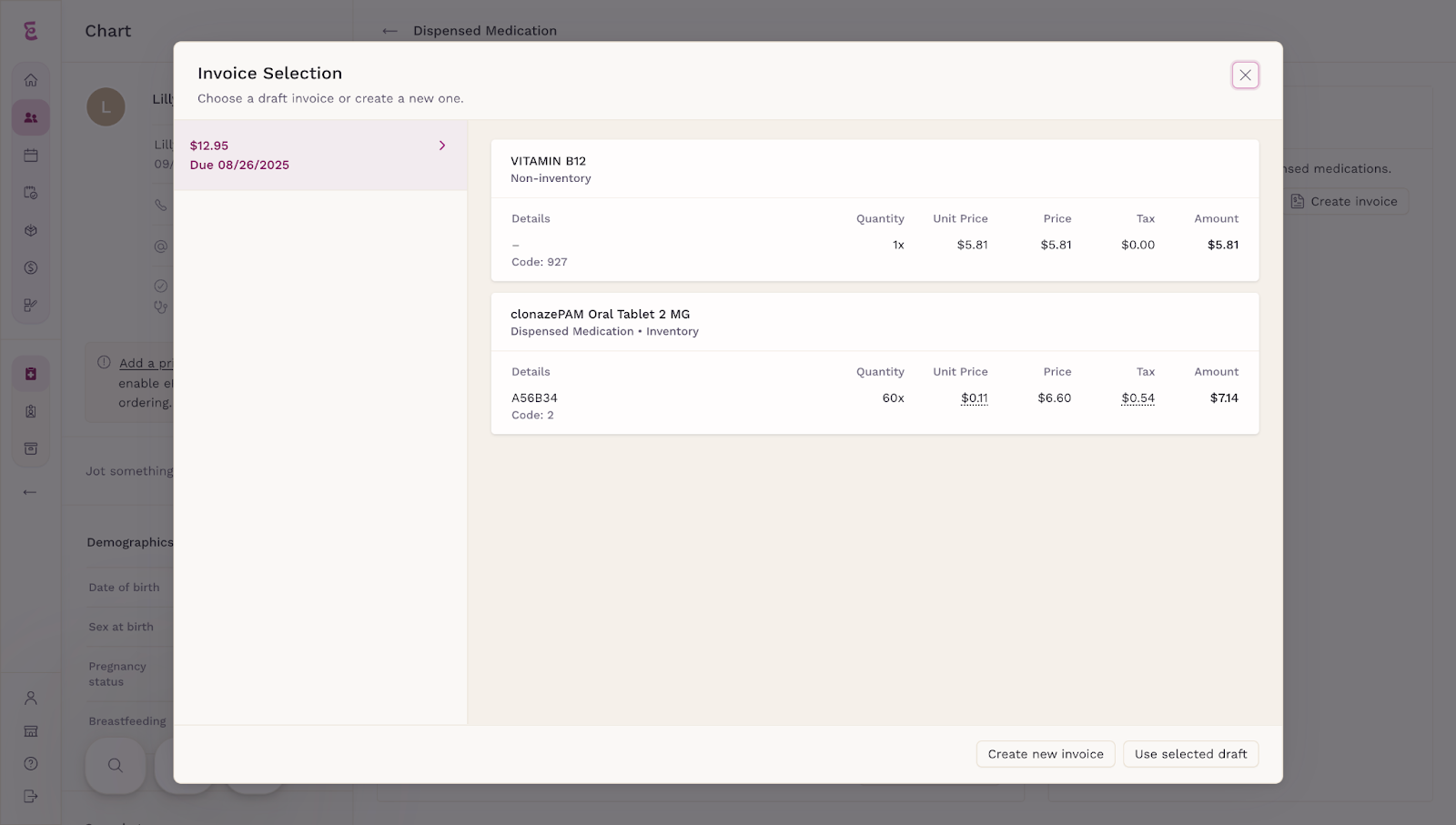Click the patient avatar with letter L
This screenshot has width=1456, height=825.
pos(106,107)
